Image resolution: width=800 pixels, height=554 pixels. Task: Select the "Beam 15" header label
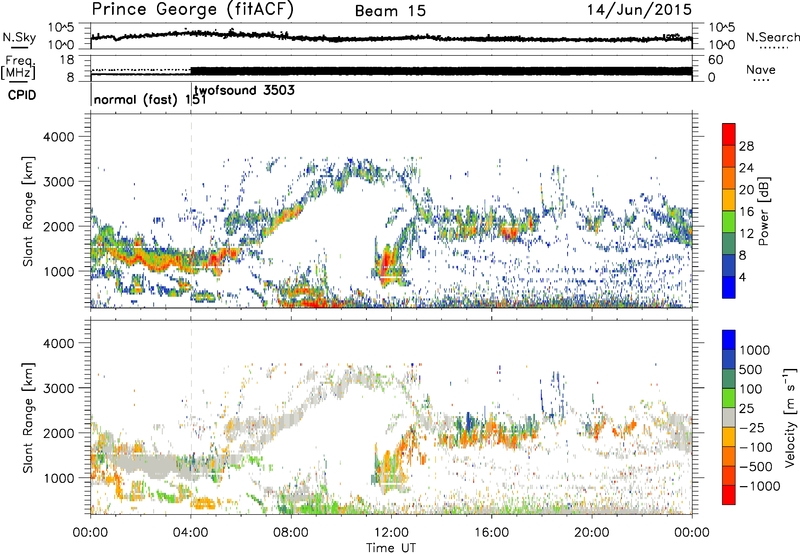point(390,11)
